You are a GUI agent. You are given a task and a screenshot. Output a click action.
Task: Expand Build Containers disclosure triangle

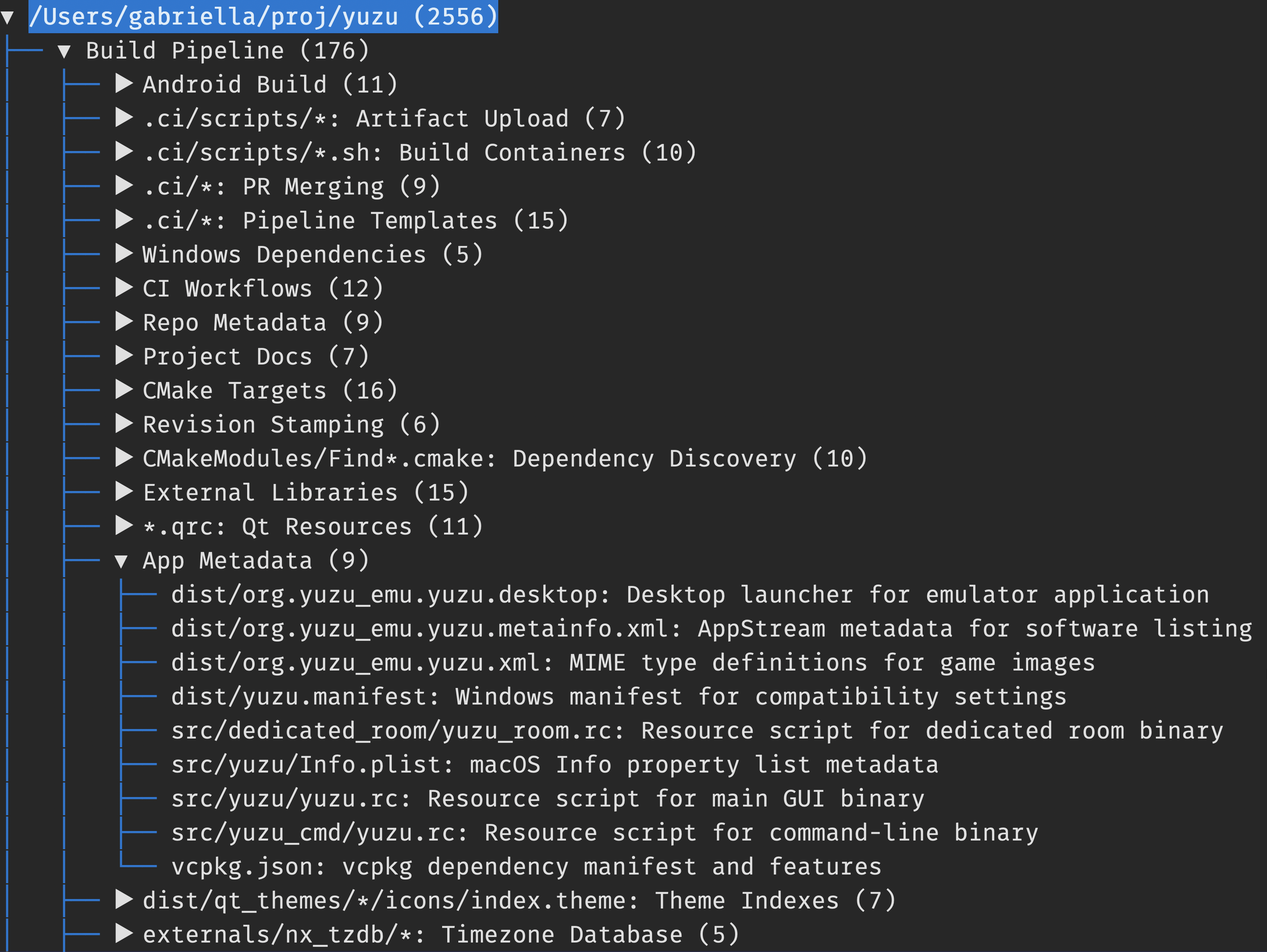tap(124, 152)
